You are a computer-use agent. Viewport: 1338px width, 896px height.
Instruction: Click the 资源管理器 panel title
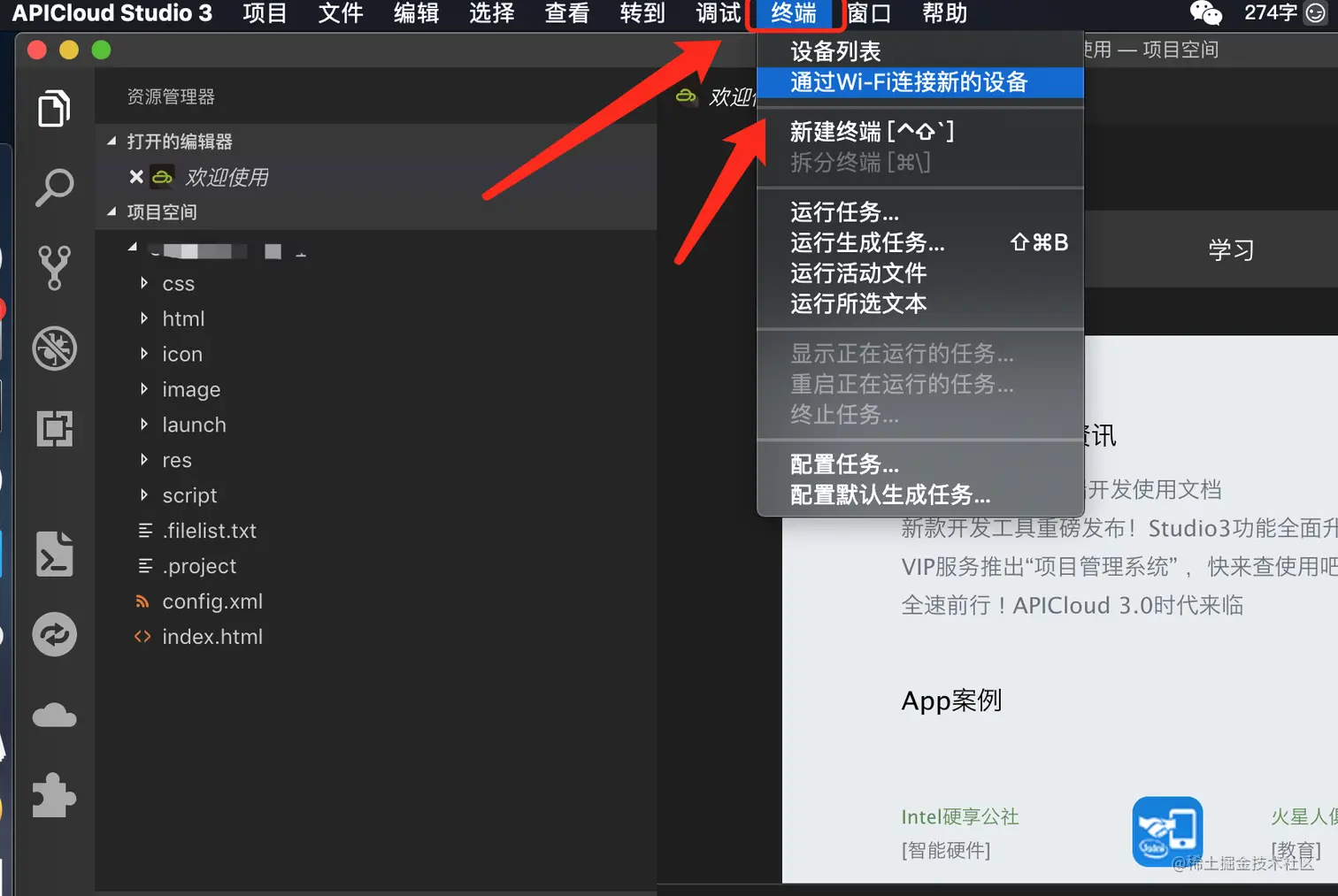171,96
